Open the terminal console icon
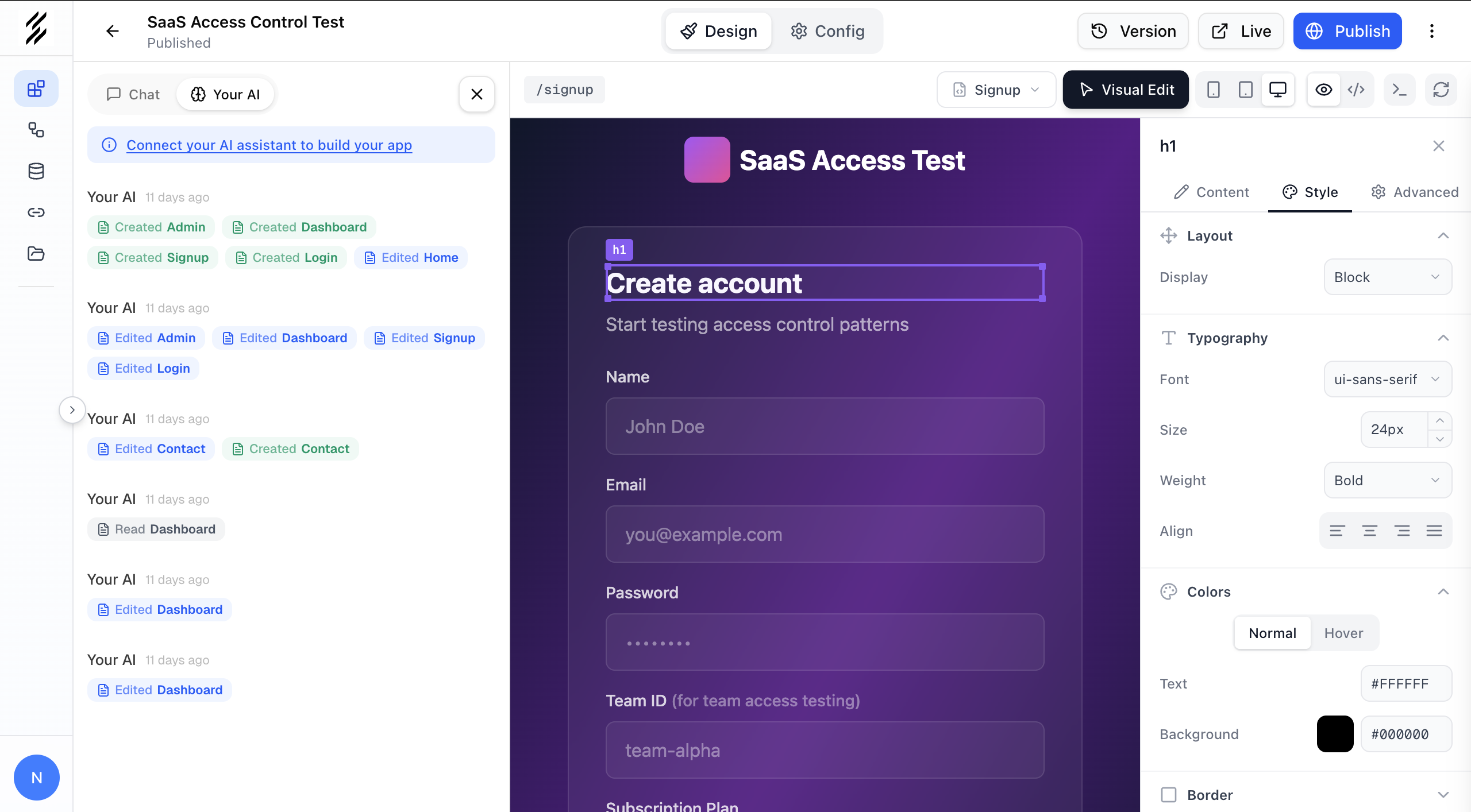Screen dimensions: 1471x812 1399,90
